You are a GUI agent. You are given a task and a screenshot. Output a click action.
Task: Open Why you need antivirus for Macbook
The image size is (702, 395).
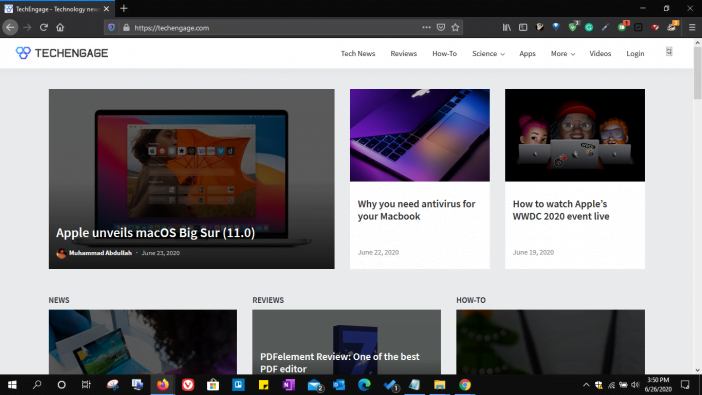416,210
